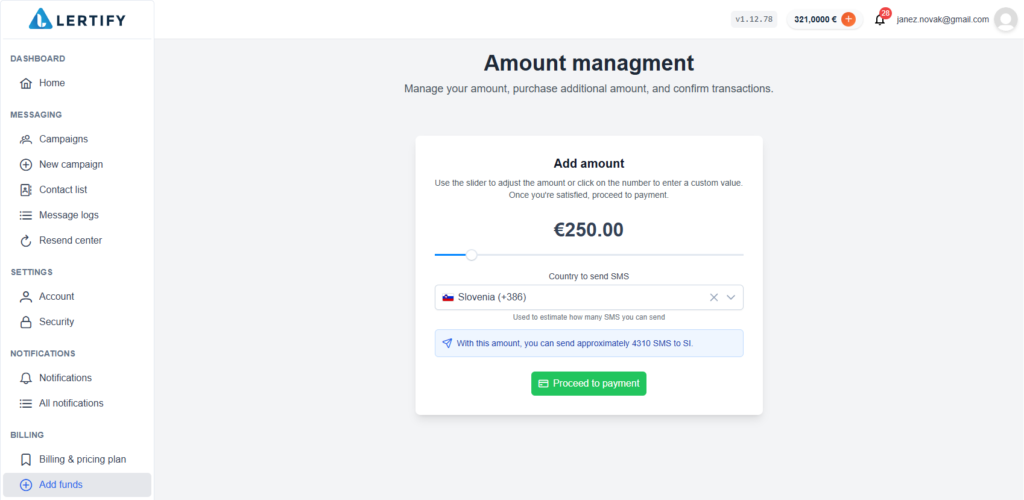The width and height of the screenshot is (1024, 500).
Task: Click the Lertify logo
Action: point(77,18)
